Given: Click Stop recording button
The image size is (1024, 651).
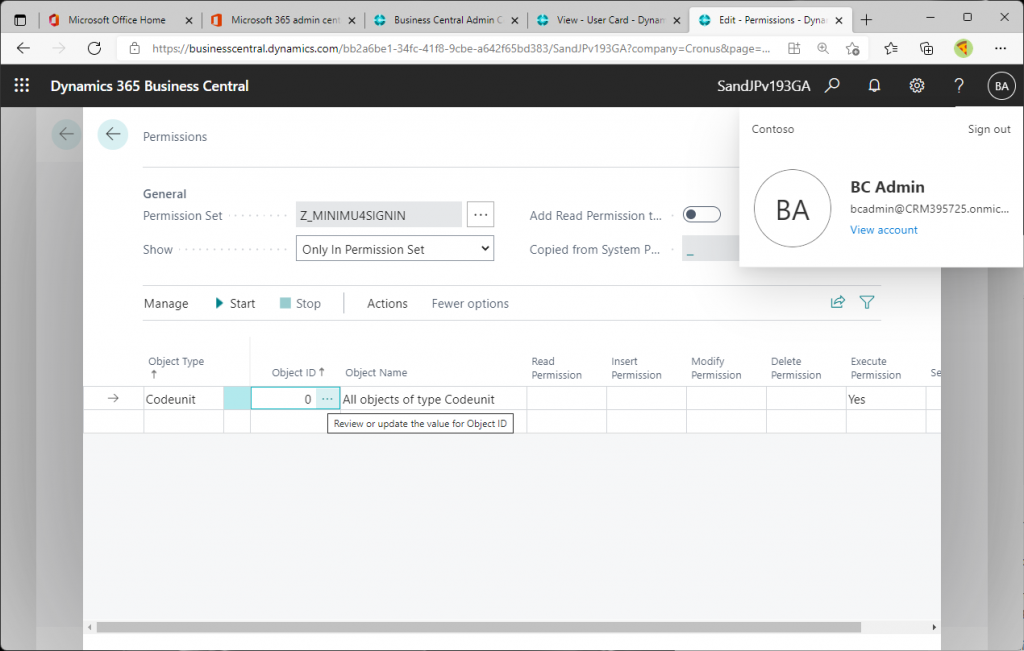Looking at the screenshot, I should click(300, 303).
